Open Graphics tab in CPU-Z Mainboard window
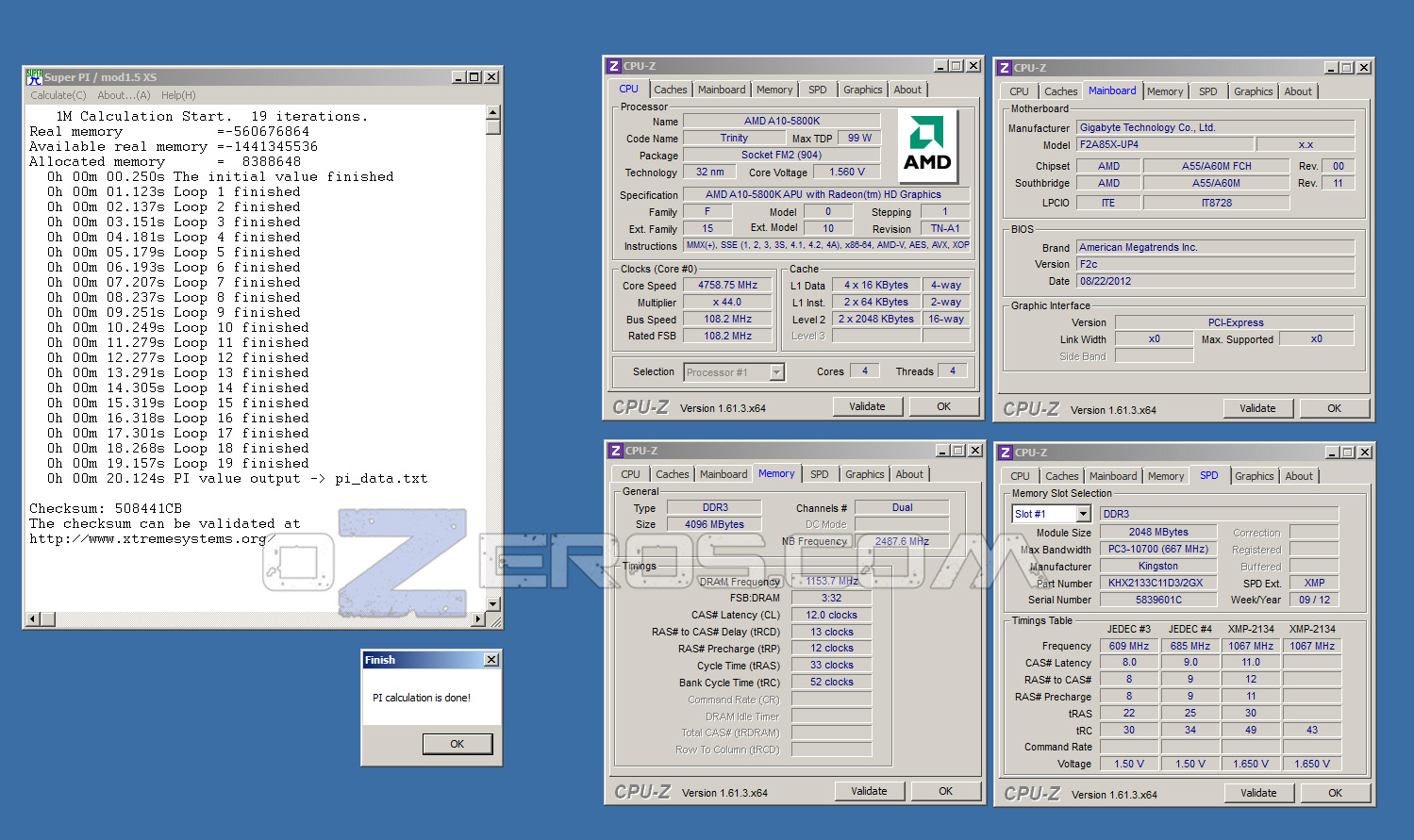This screenshot has height=840, width=1414. (1254, 91)
